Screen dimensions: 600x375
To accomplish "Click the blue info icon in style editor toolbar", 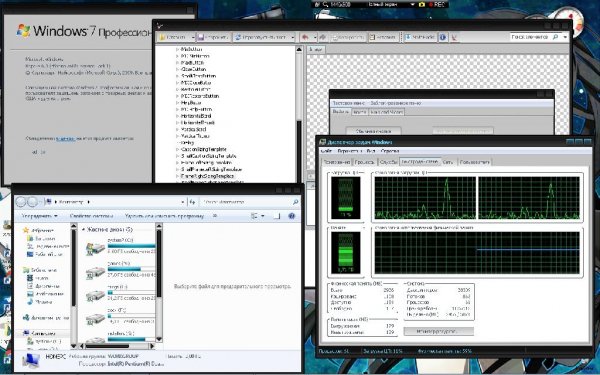I will pos(443,37).
